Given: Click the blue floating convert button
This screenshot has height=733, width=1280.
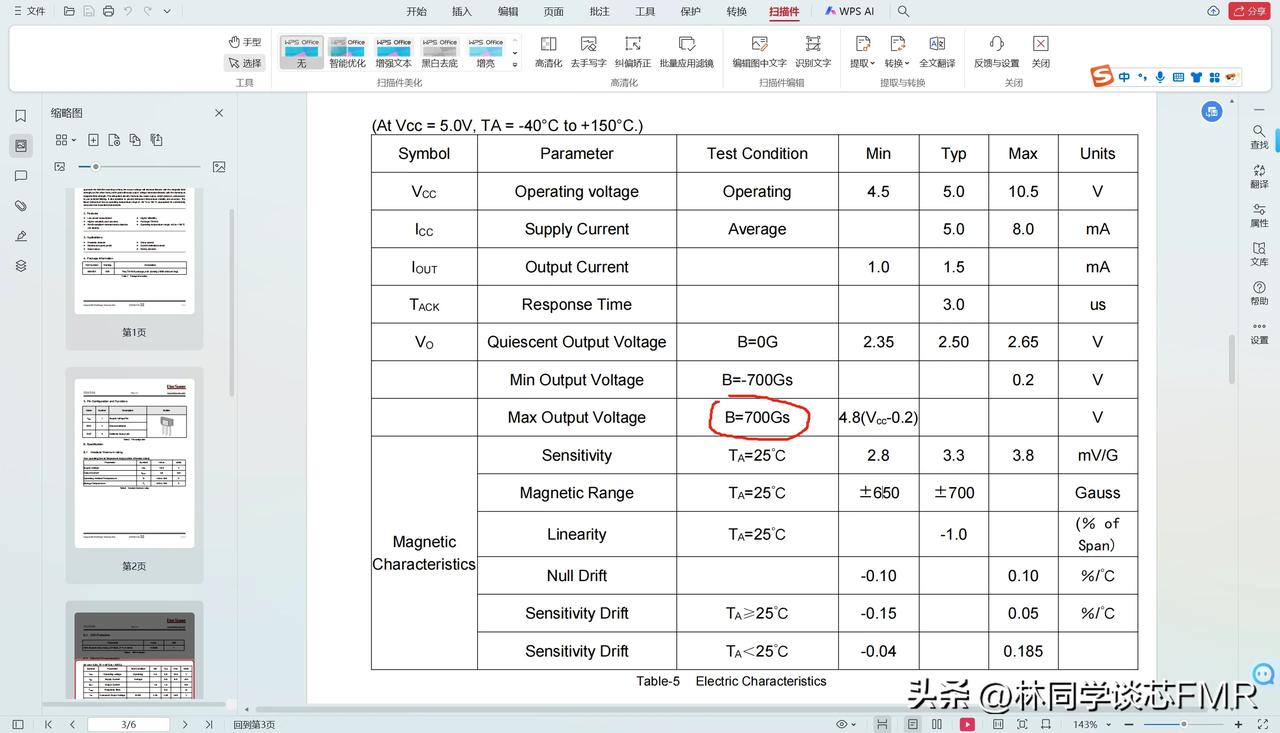Looking at the screenshot, I should pyautogui.click(x=1212, y=111).
